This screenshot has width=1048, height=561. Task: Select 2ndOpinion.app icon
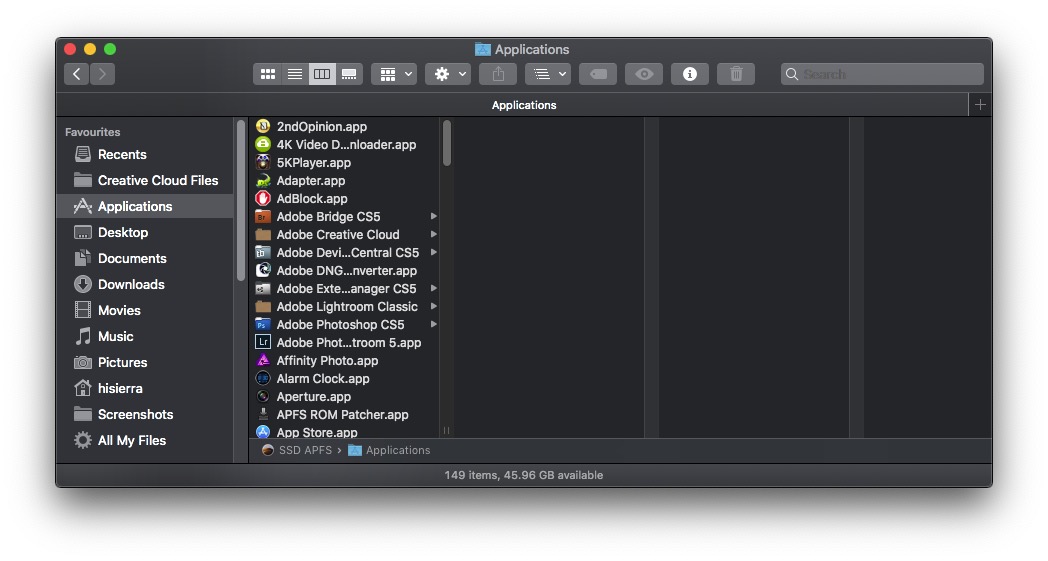click(263, 126)
